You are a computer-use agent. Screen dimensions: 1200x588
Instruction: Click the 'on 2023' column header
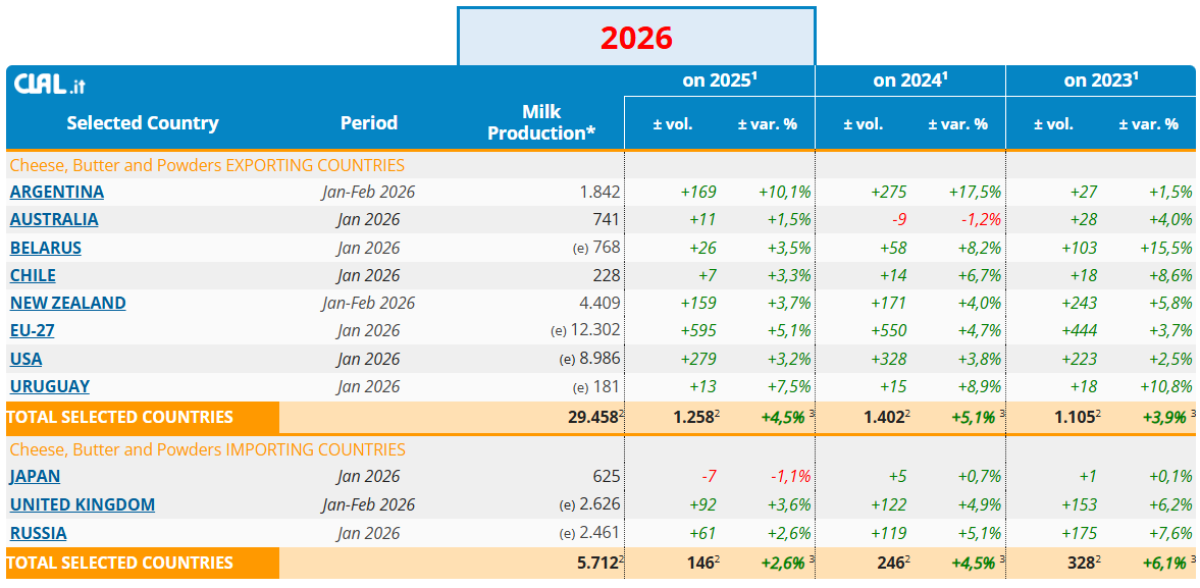coord(1100,81)
